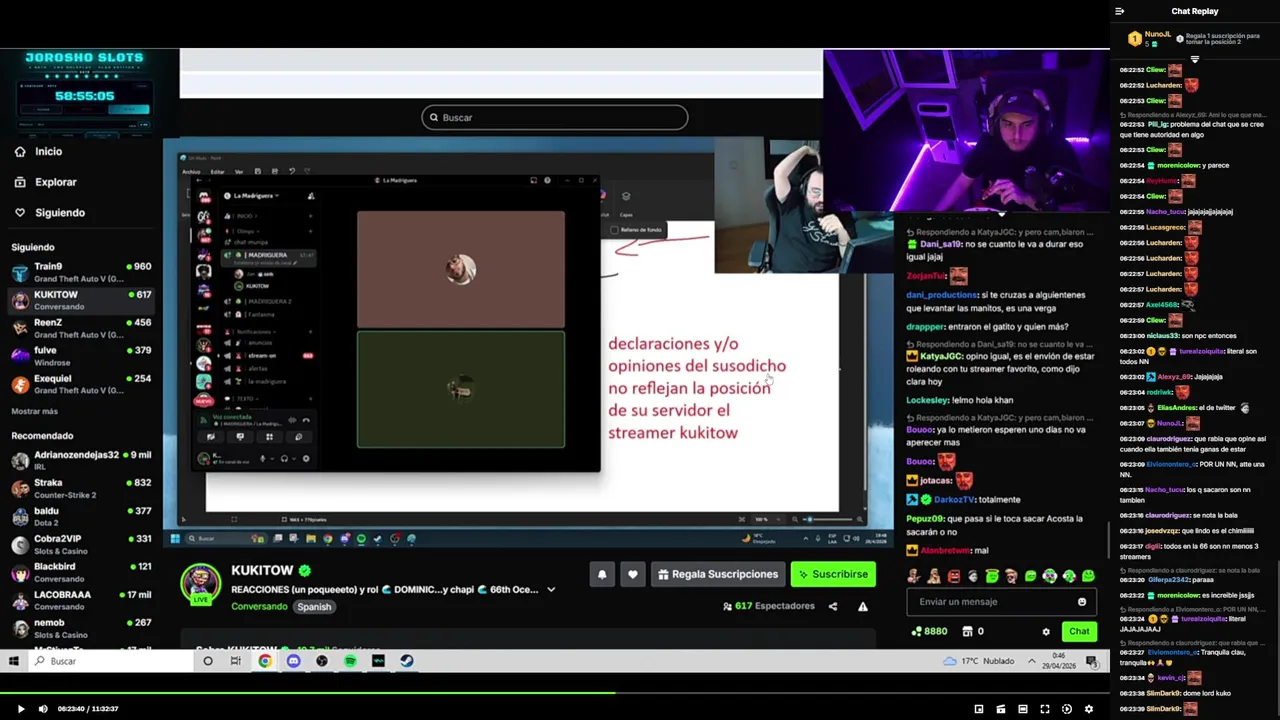Open taskbar notification center icon
The width and height of the screenshot is (1280, 720).
[x=1091, y=661]
